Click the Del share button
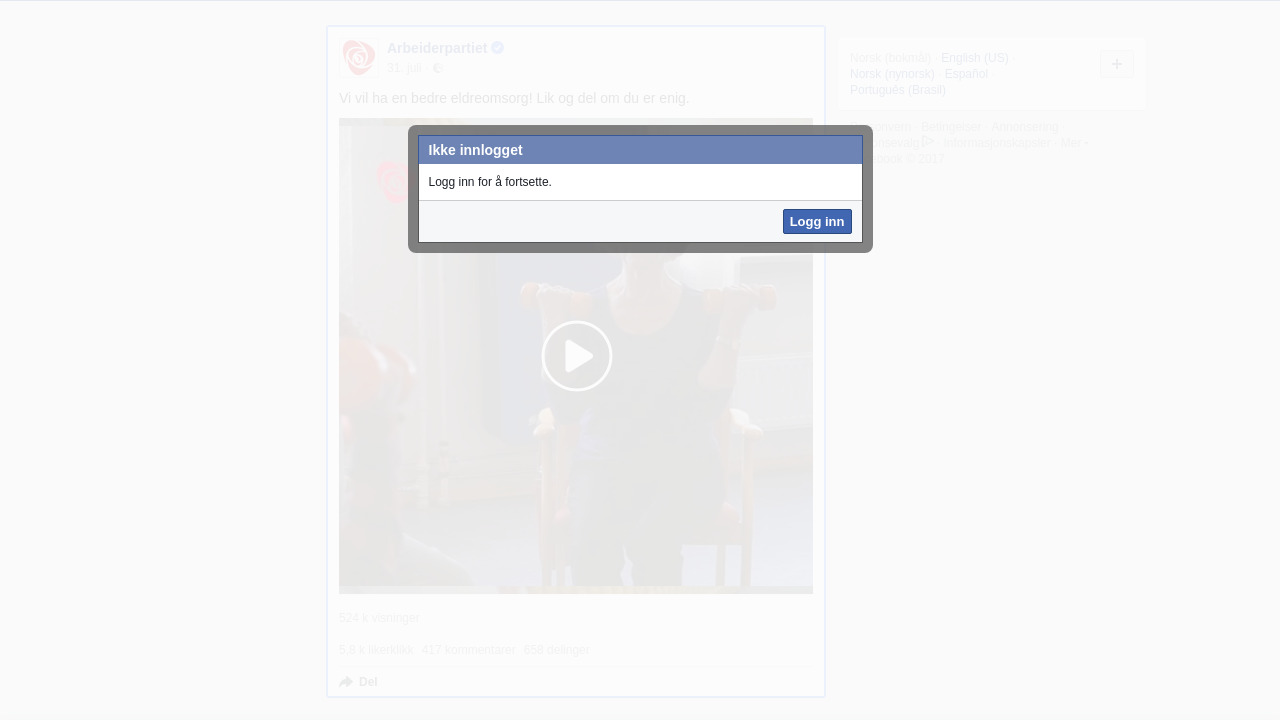 tap(358, 682)
